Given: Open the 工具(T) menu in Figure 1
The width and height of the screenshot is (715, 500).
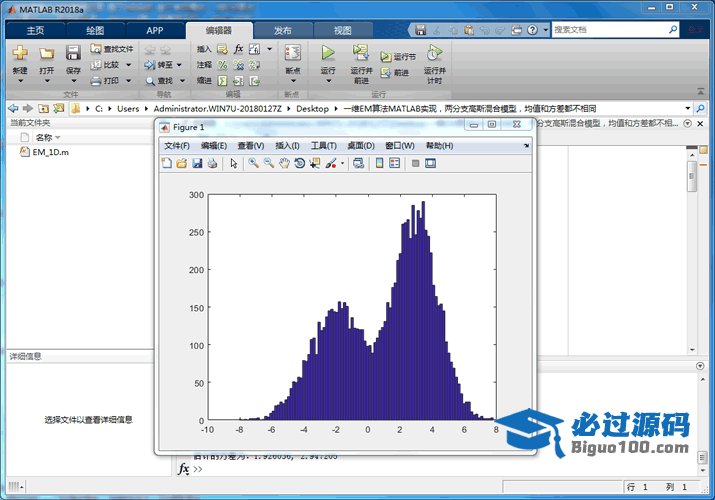Looking at the screenshot, I should coord(325,146).
